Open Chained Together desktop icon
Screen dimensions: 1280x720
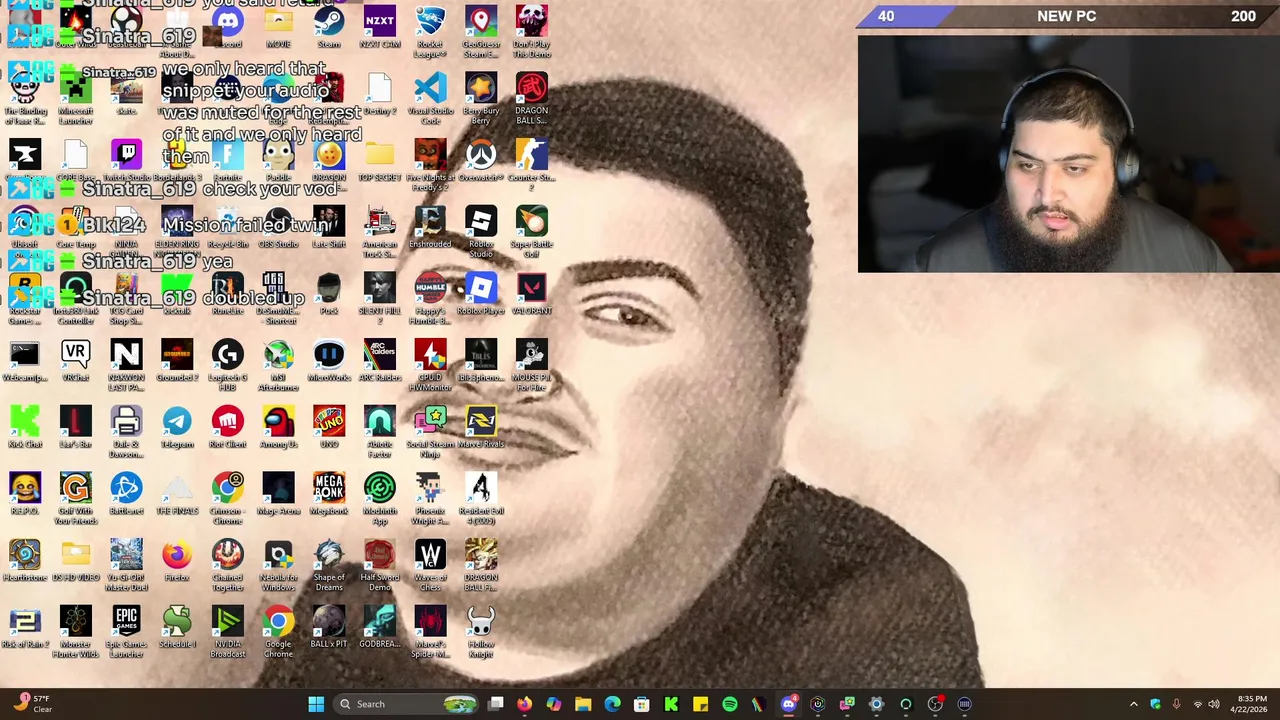(x=227, y=565)
